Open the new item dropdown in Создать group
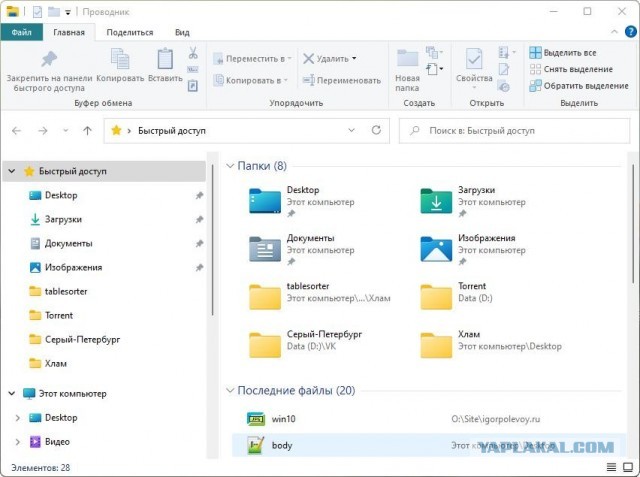Image resolution: width=640 pixels, height=477 pixels. (x=435, y=69)
